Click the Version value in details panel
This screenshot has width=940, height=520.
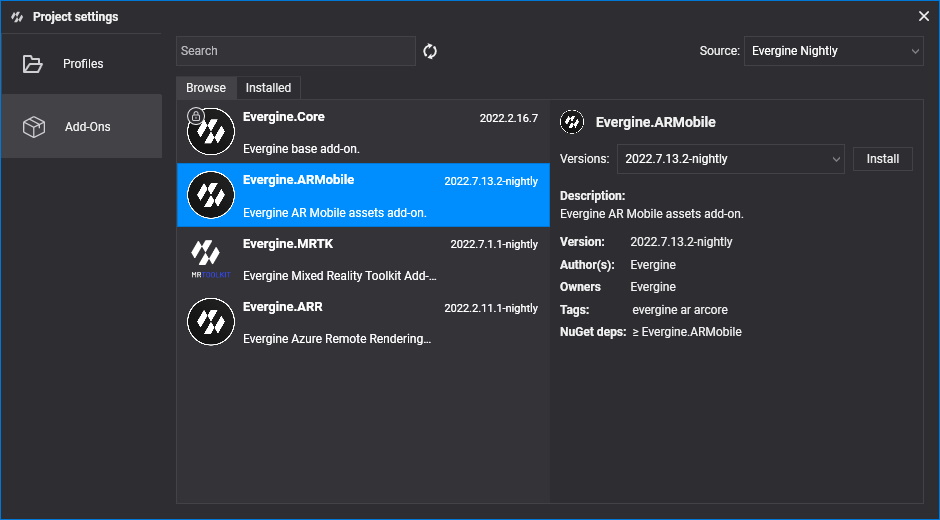681,242
